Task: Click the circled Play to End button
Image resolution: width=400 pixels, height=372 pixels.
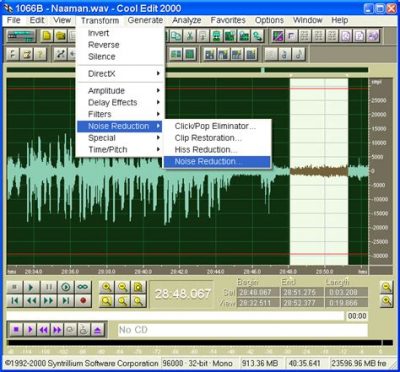Action: click(x=66, y=287)
